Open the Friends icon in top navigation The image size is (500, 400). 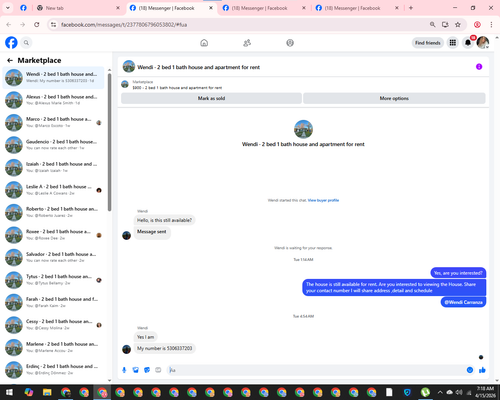(x=247, y=43)
